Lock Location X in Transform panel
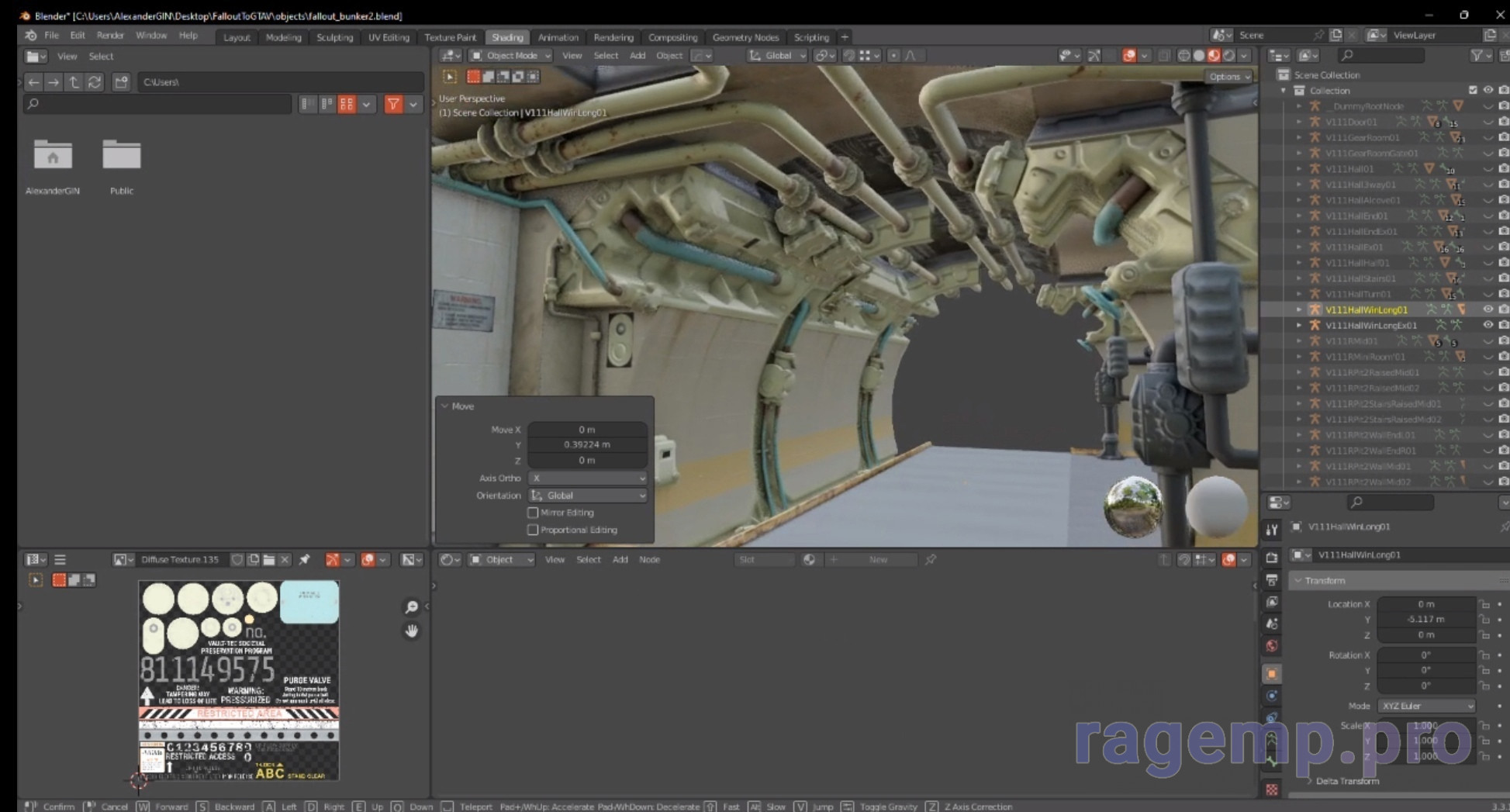 (x=1484, y=604)
